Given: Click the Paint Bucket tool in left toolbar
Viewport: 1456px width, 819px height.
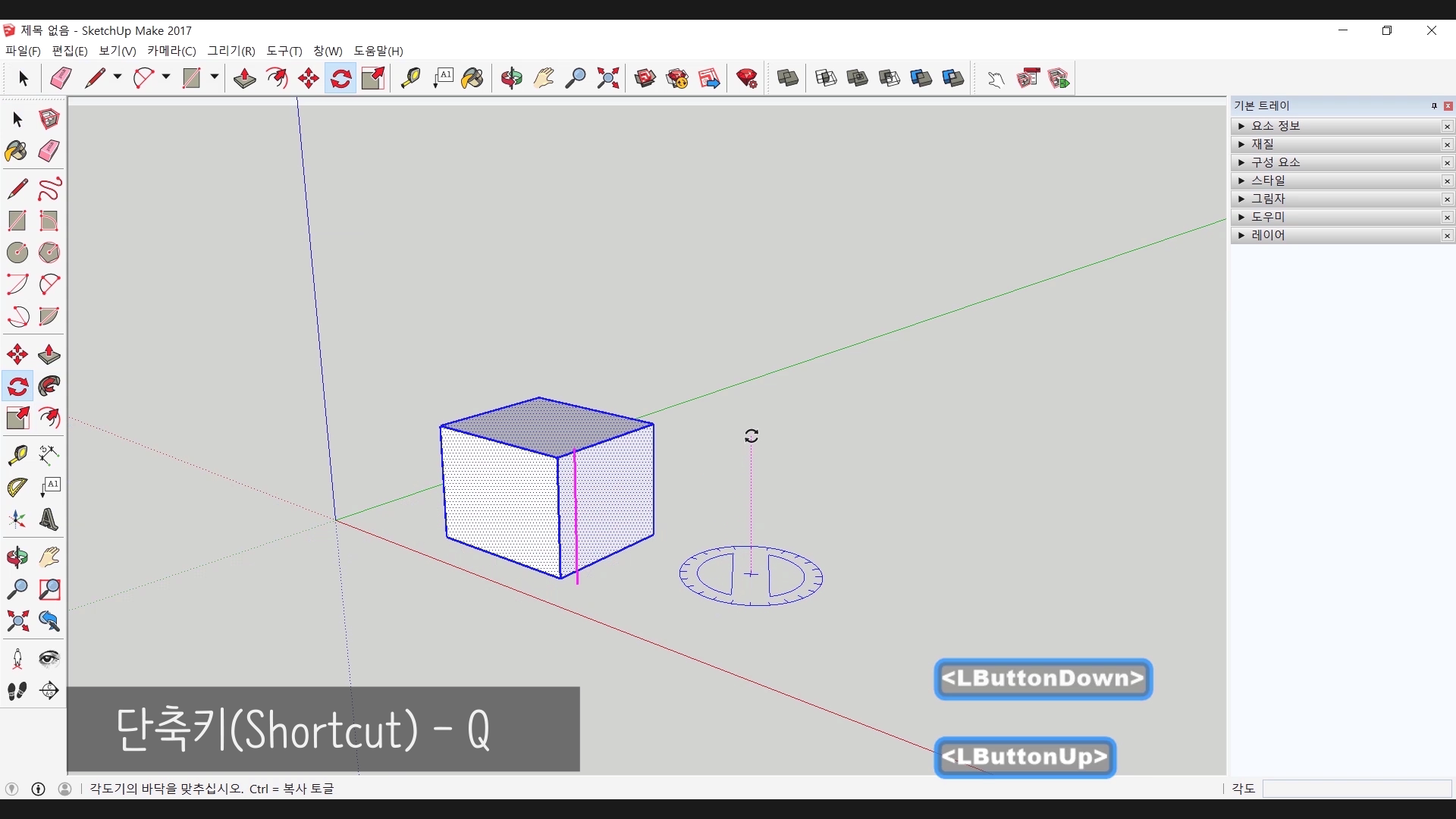Looking at the screenshot, I should point(17,151).
